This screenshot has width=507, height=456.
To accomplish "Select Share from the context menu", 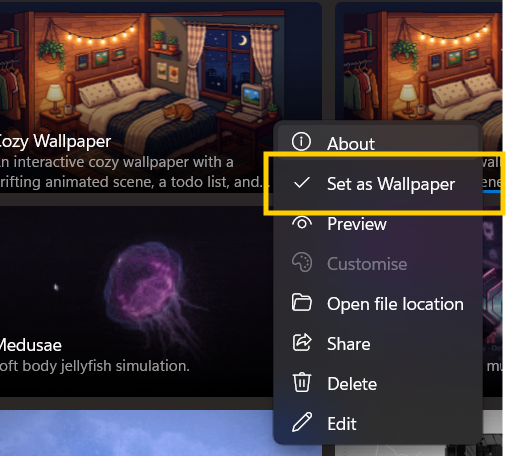I will click(378, 344).
